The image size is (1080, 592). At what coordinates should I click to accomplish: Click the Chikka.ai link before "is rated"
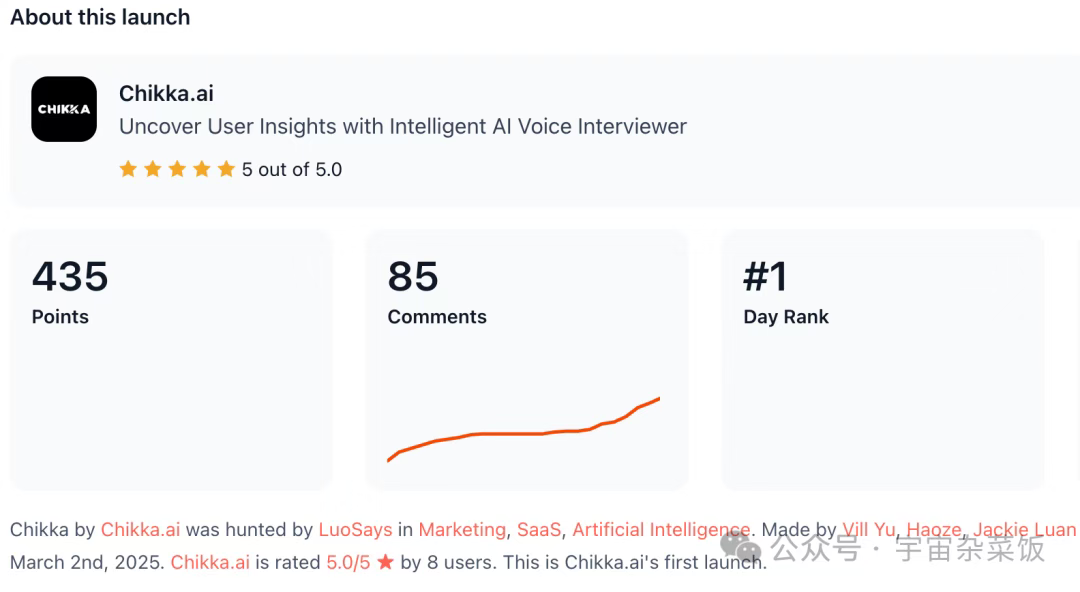pos(210,563)
